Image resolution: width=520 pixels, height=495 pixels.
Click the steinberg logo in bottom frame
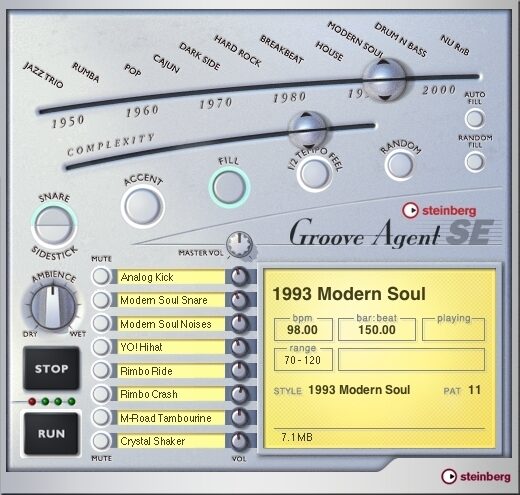(476, 477)
